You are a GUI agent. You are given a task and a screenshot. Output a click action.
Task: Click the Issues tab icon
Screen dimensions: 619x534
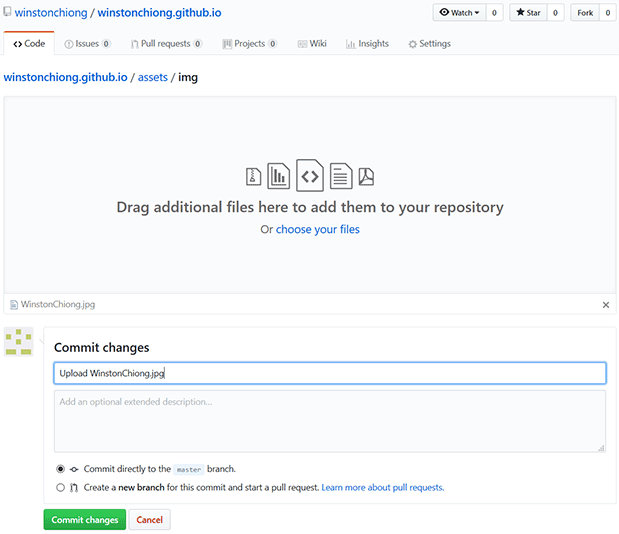69,44
